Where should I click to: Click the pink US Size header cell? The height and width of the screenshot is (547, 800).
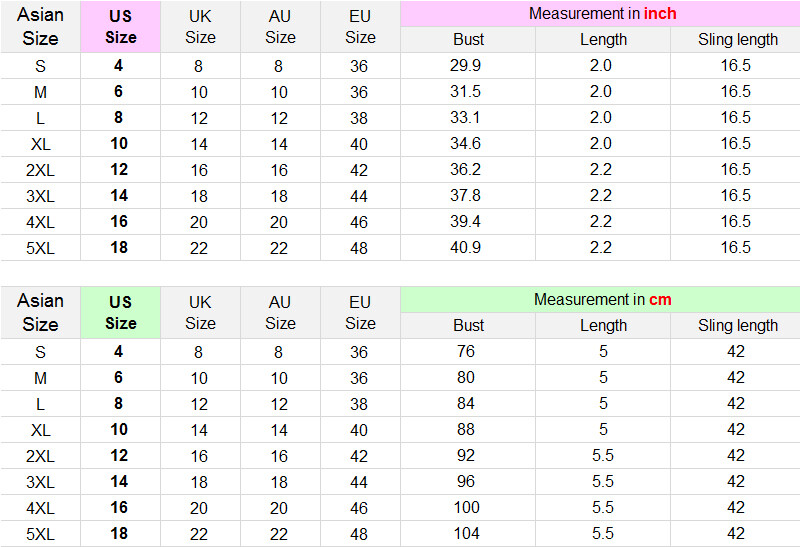120,27
